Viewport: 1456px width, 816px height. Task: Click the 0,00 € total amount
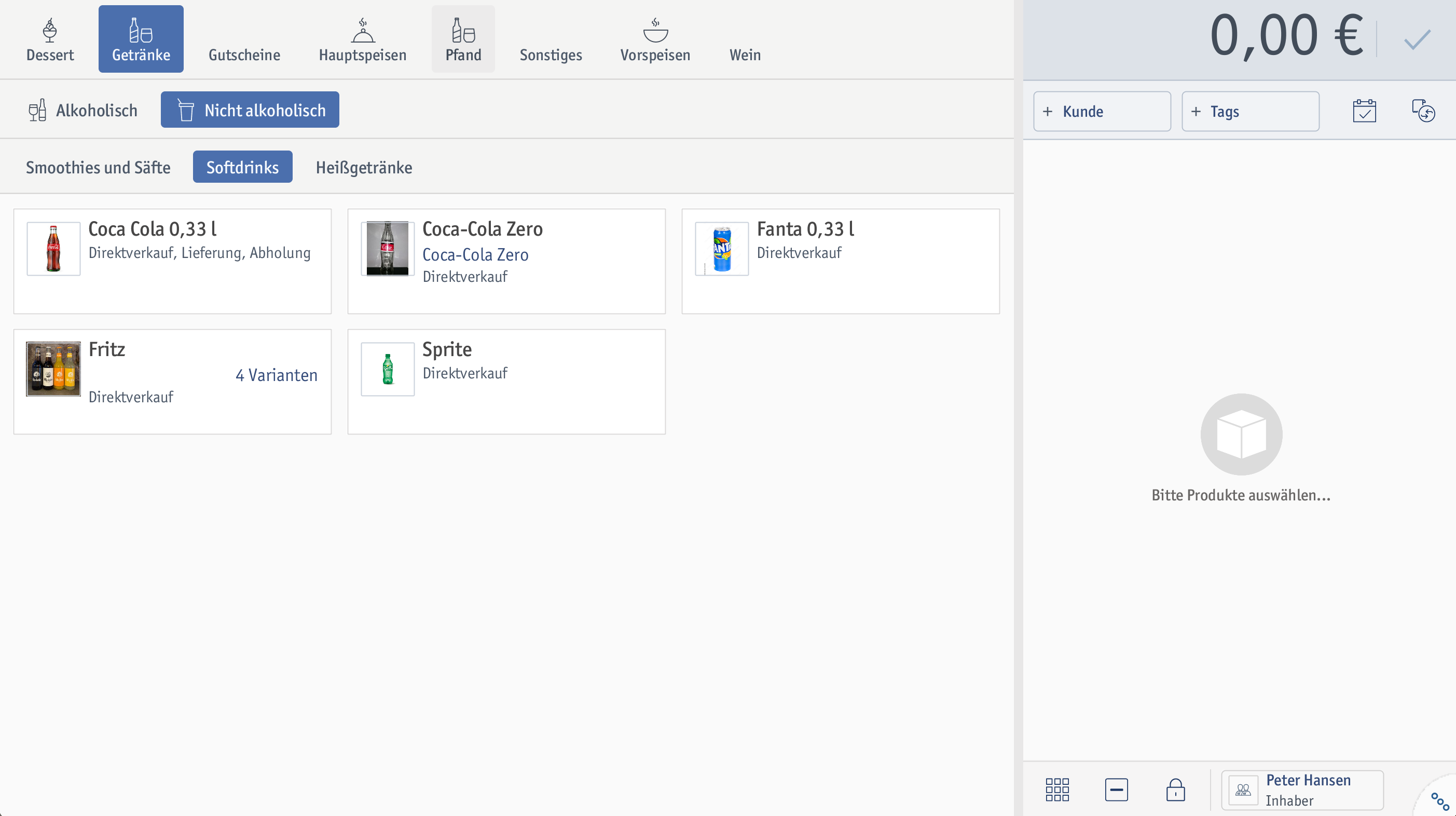[1286, 36]
